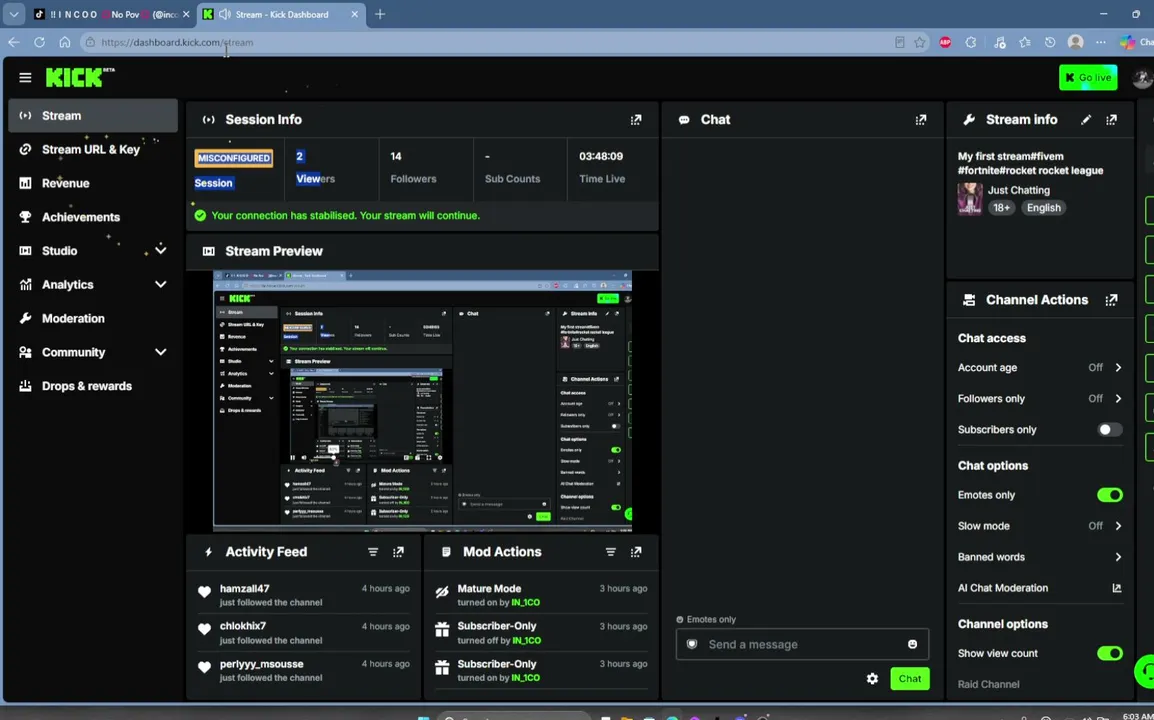Click the Kick logo
1154x720 pixels.
coord(79,77)
